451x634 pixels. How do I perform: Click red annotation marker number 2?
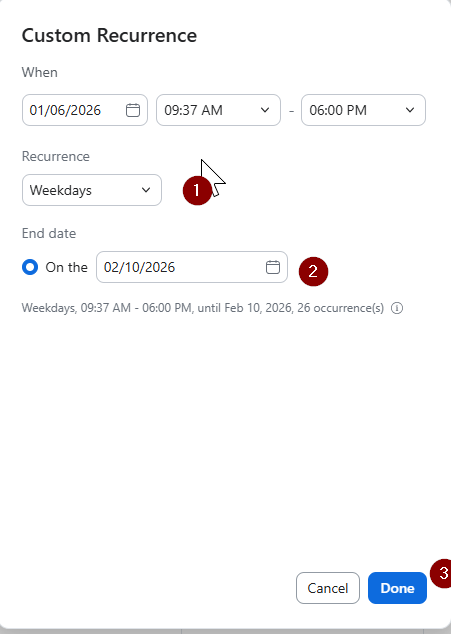pyautogui.click(x=313, y=271)
